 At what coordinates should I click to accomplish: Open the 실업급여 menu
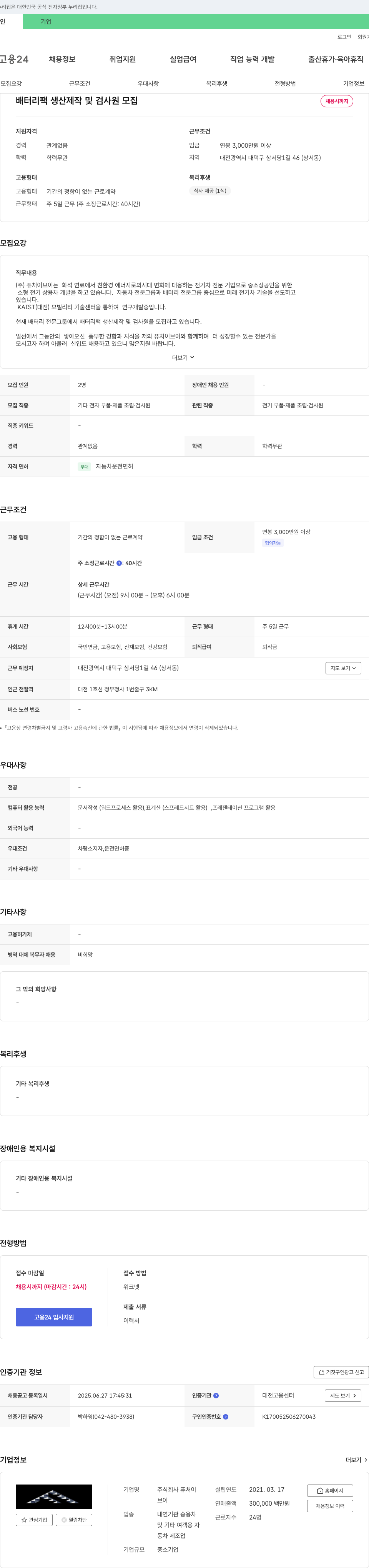click(183, 59)
